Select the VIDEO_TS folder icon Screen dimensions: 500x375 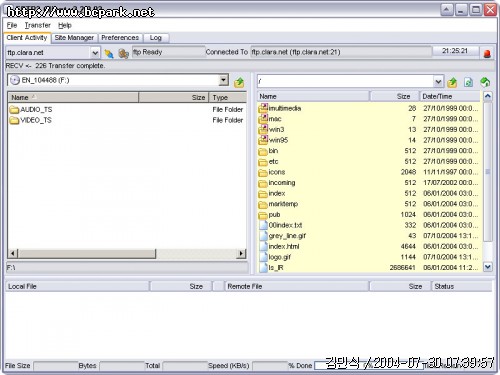pyautogui.click(x=14, y=120)
